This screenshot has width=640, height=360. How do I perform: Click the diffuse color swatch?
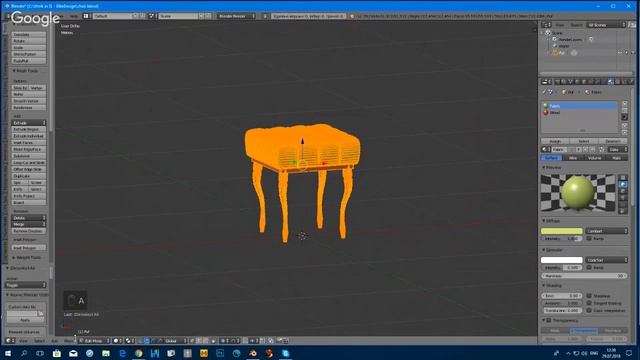pyautogui.click(x=562, y=231)
